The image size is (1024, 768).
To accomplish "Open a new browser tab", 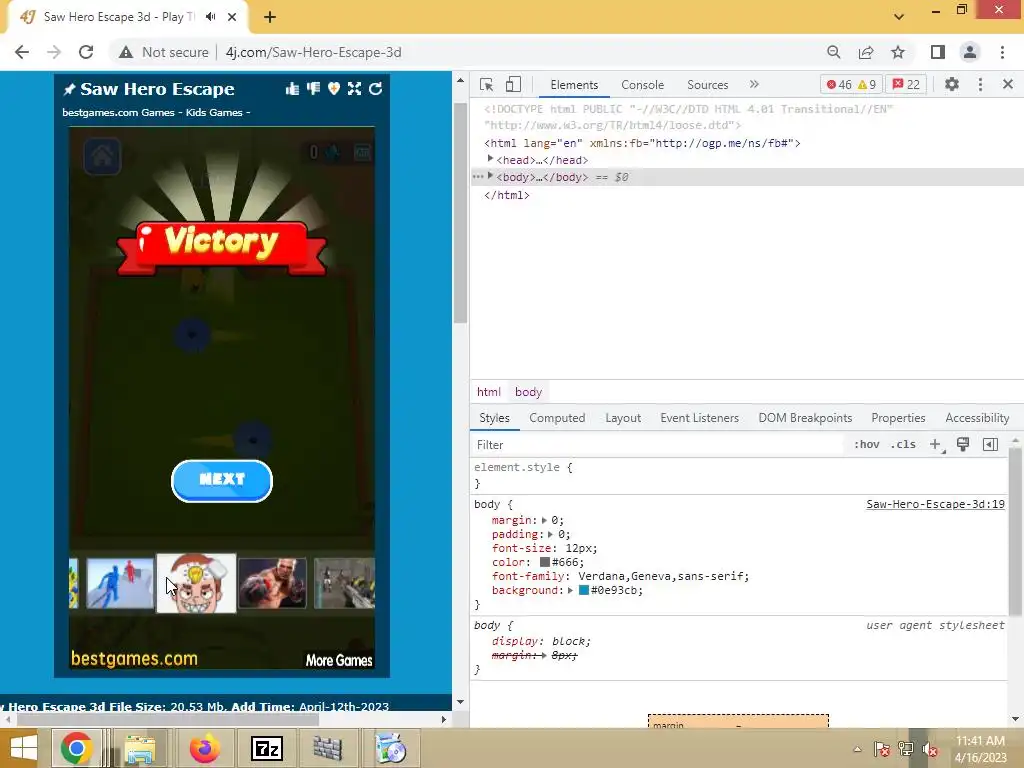I will tap(270, 17).
